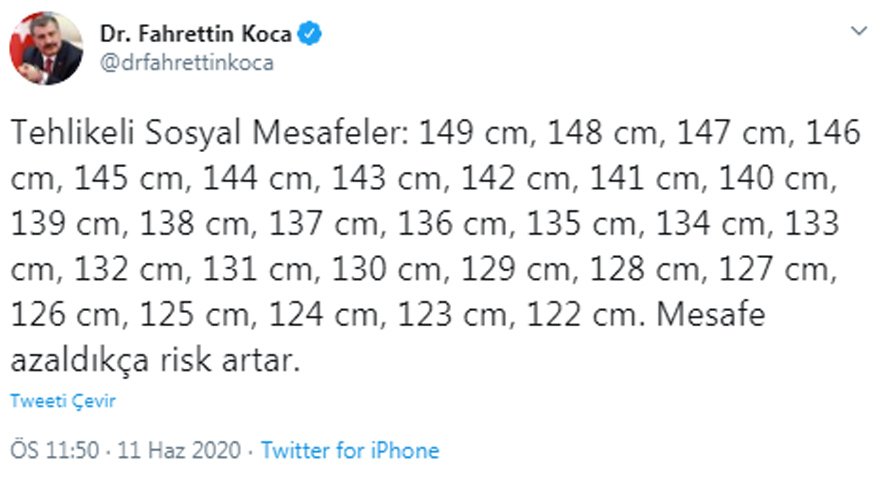Image resolution: width=880 pixels, height=481 pixels.
Task: Open the tweet options chevron menu
Action: coord(858,32)
